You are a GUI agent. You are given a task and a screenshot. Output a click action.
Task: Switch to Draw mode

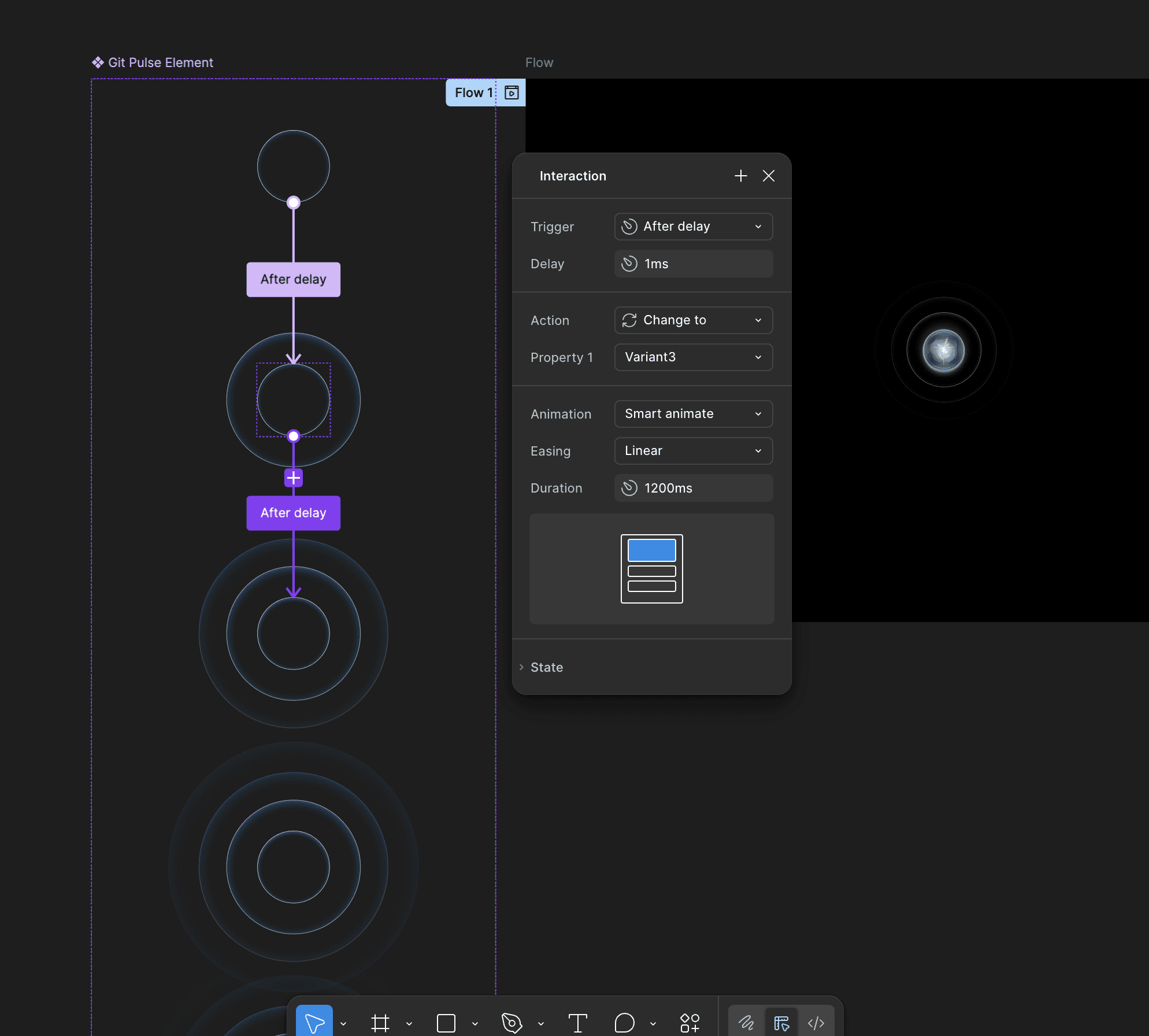click(746, 1023)
